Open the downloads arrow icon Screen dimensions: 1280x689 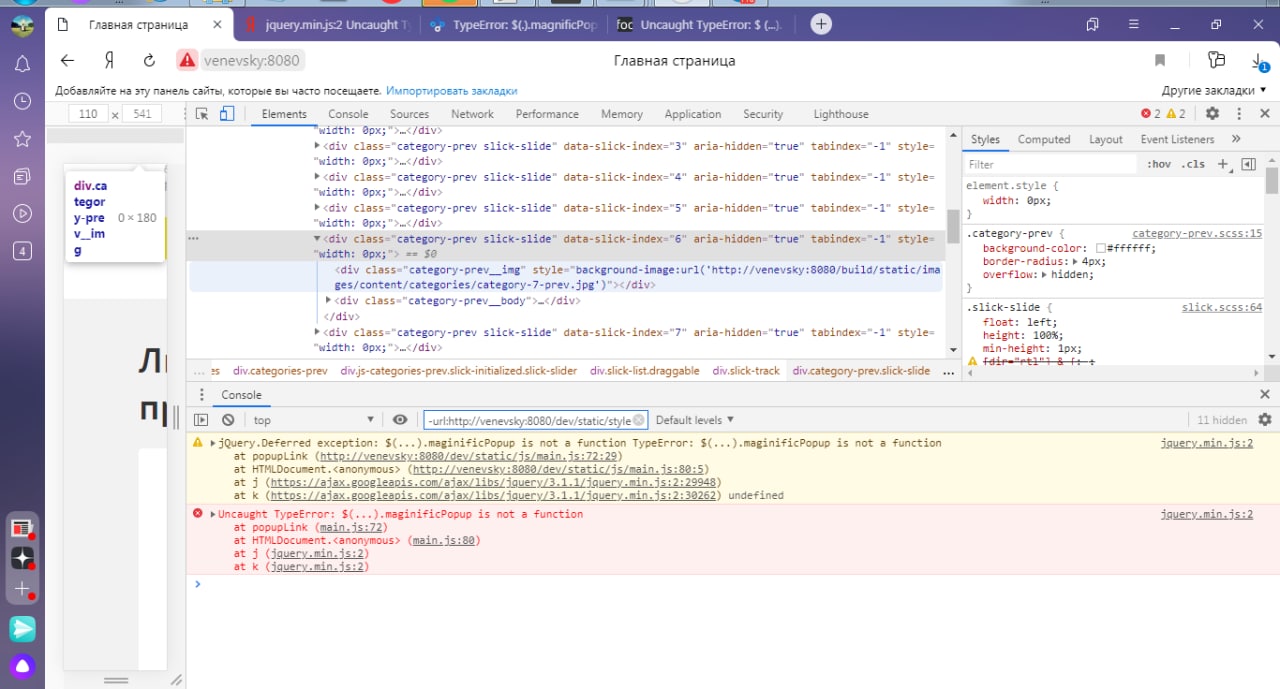pyautogui.click(x=1258, y=61)
